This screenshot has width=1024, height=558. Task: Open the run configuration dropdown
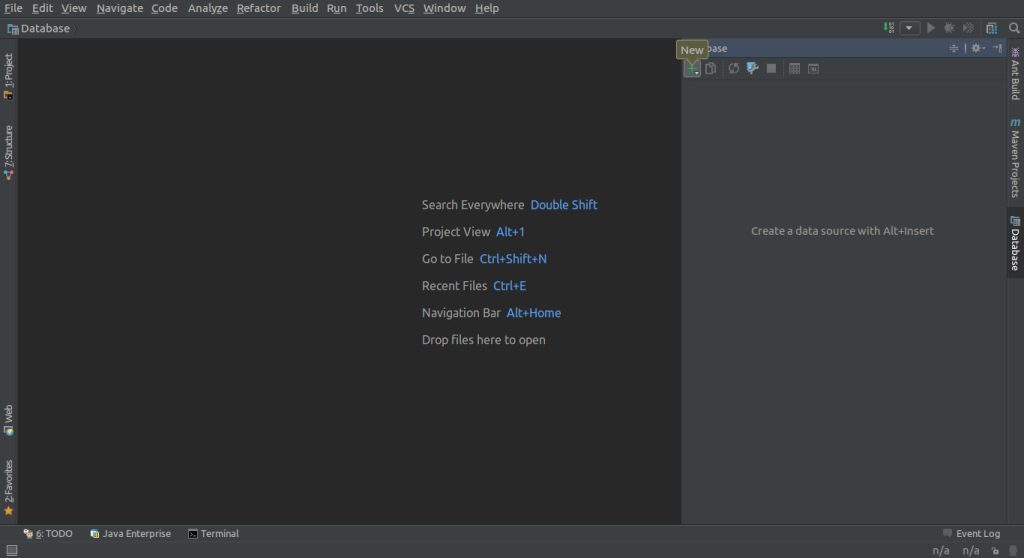pos(910,28)
